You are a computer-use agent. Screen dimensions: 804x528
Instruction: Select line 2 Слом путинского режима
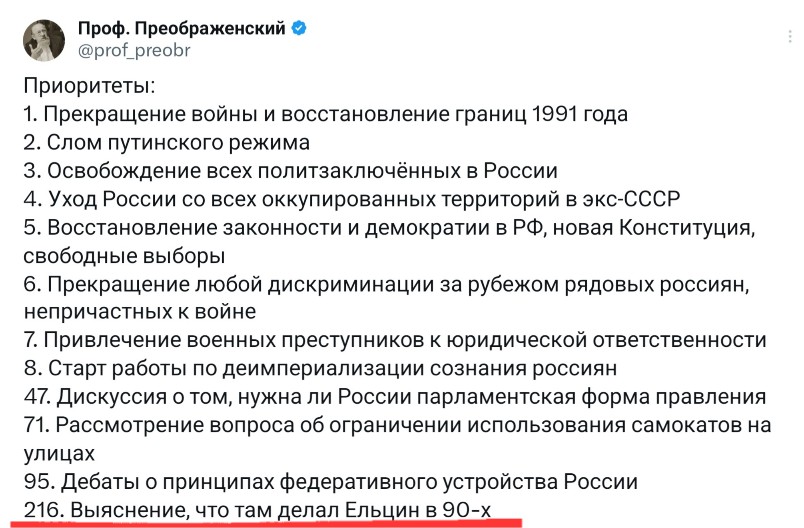(x=167, y=143)
